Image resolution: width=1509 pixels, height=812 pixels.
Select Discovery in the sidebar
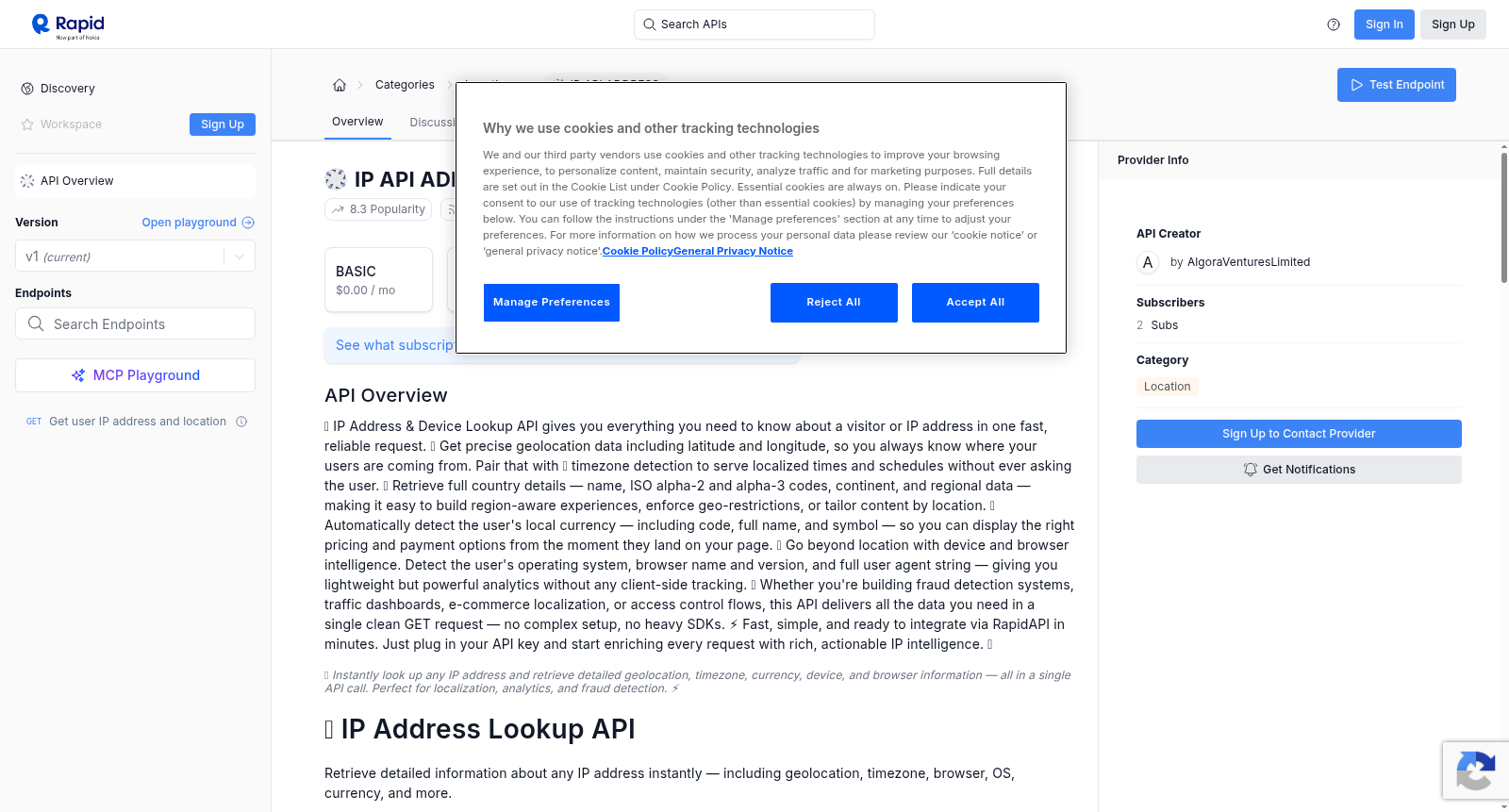coord(135,89)
